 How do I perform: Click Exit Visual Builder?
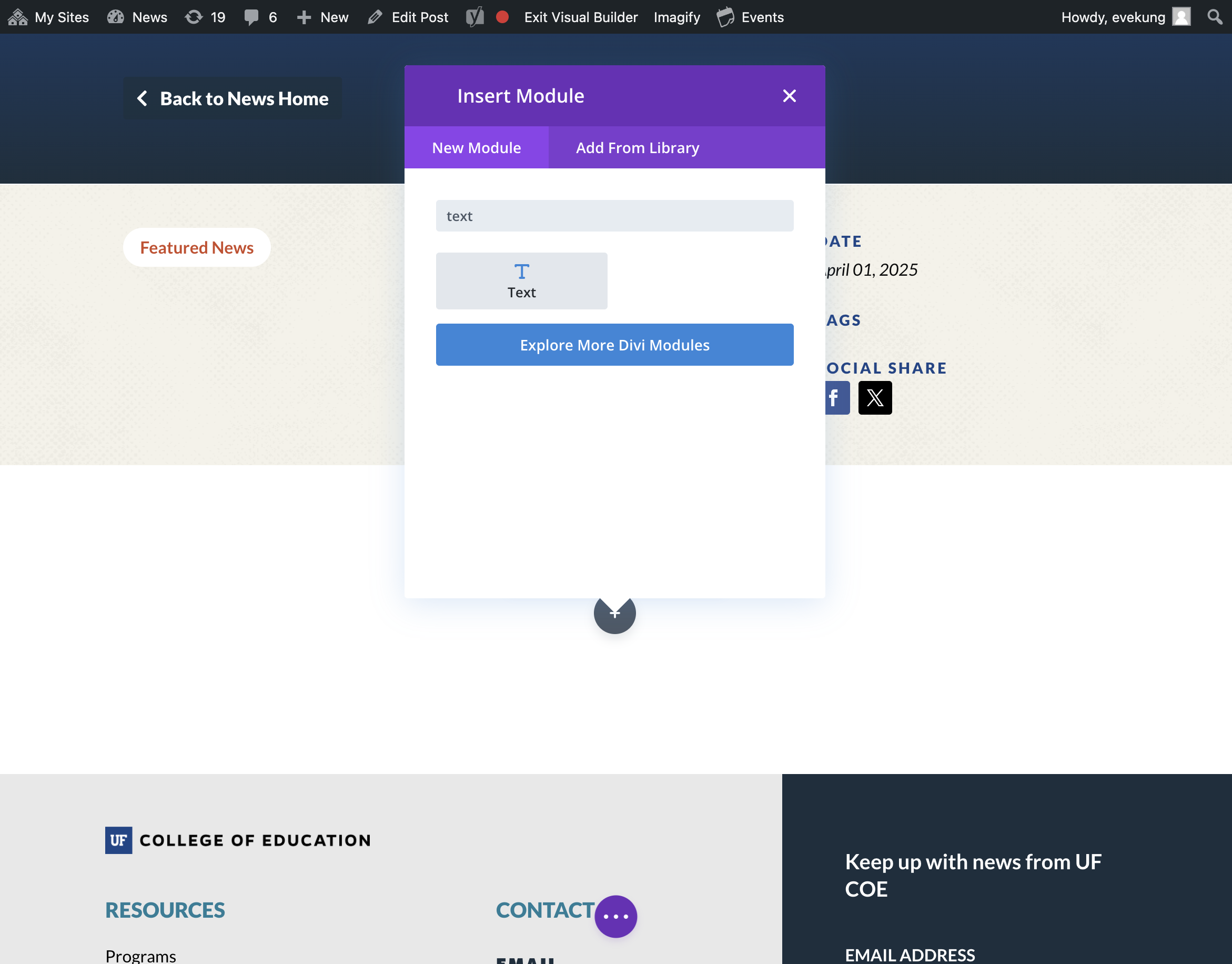[581, 17]
